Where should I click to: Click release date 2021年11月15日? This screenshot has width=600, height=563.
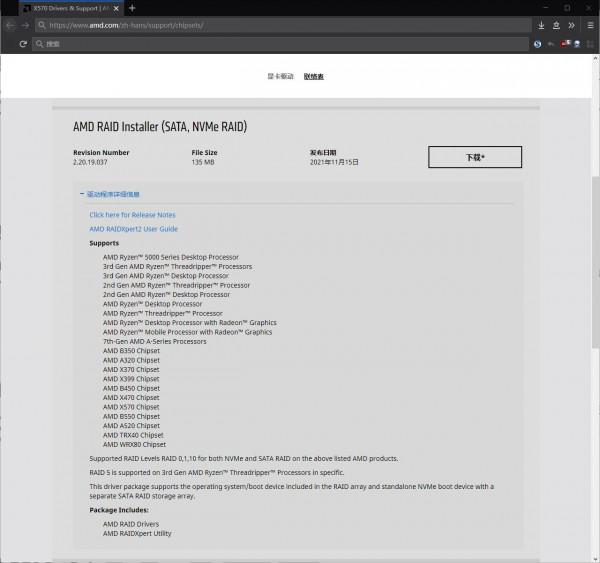(334, 162)
